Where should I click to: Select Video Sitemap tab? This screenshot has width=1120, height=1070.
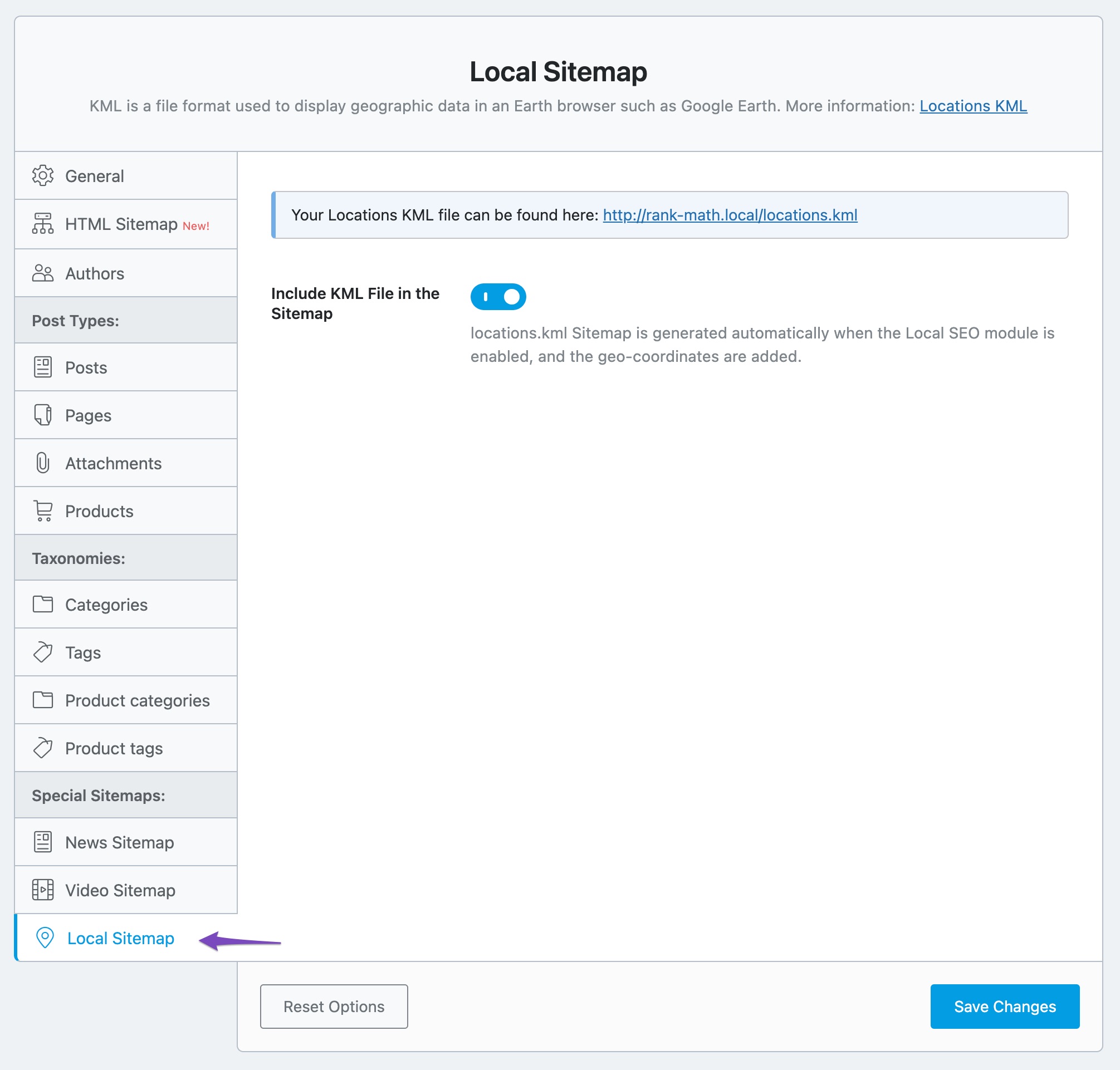[x=126, y=890]
